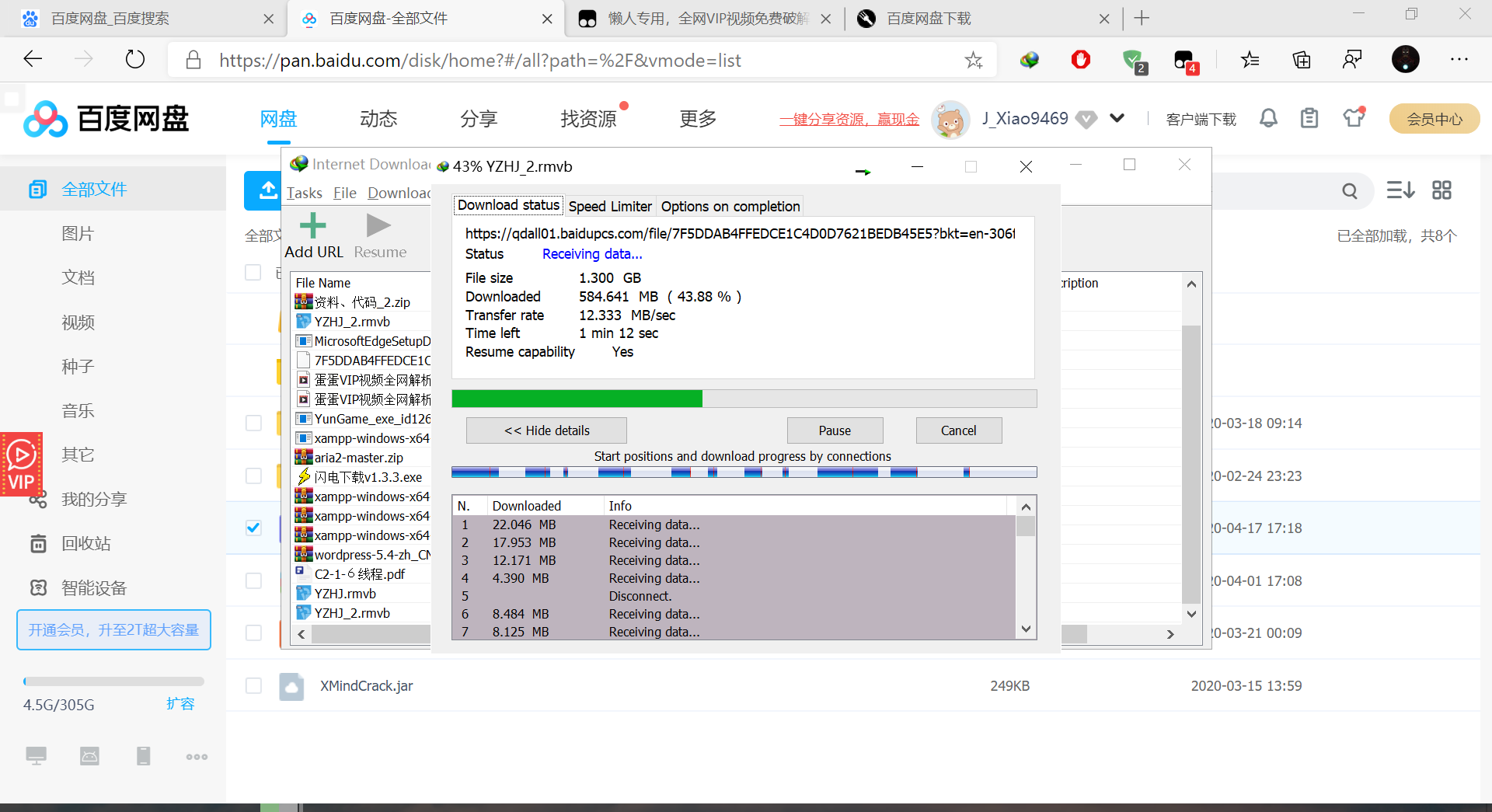
Task: Click the Resume play icon in IDM
Action: coord(378,225)
